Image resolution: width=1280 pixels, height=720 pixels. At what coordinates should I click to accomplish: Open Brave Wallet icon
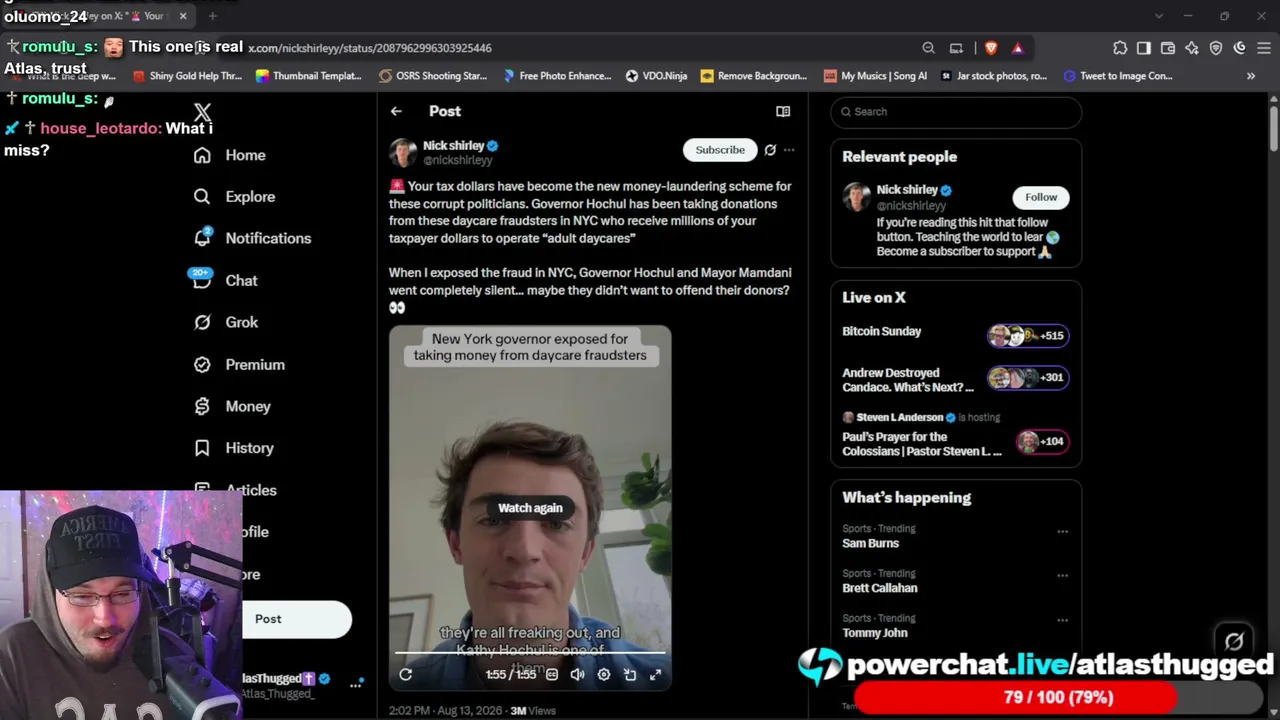[1168, 48]
